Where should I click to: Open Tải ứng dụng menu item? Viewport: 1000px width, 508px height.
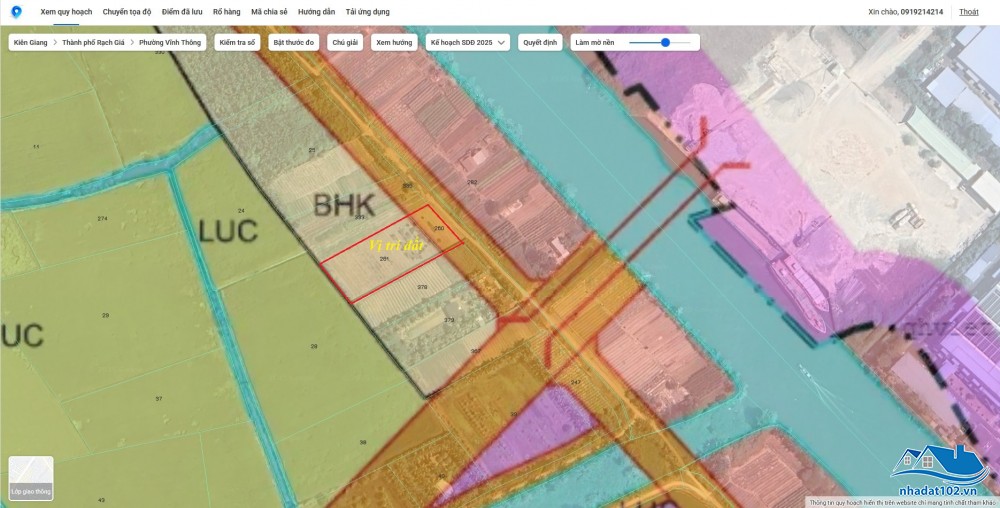367,12
